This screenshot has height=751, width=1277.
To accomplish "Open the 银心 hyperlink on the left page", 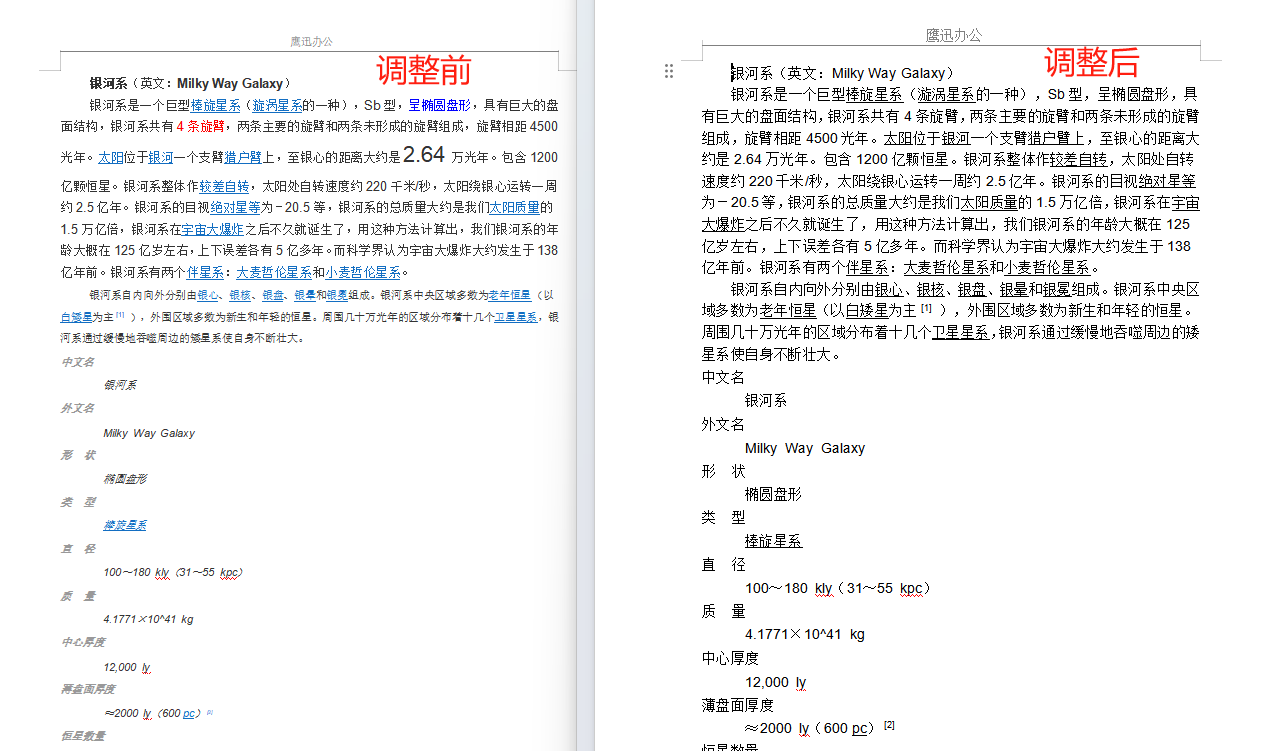I will click(x=208, y=296).
